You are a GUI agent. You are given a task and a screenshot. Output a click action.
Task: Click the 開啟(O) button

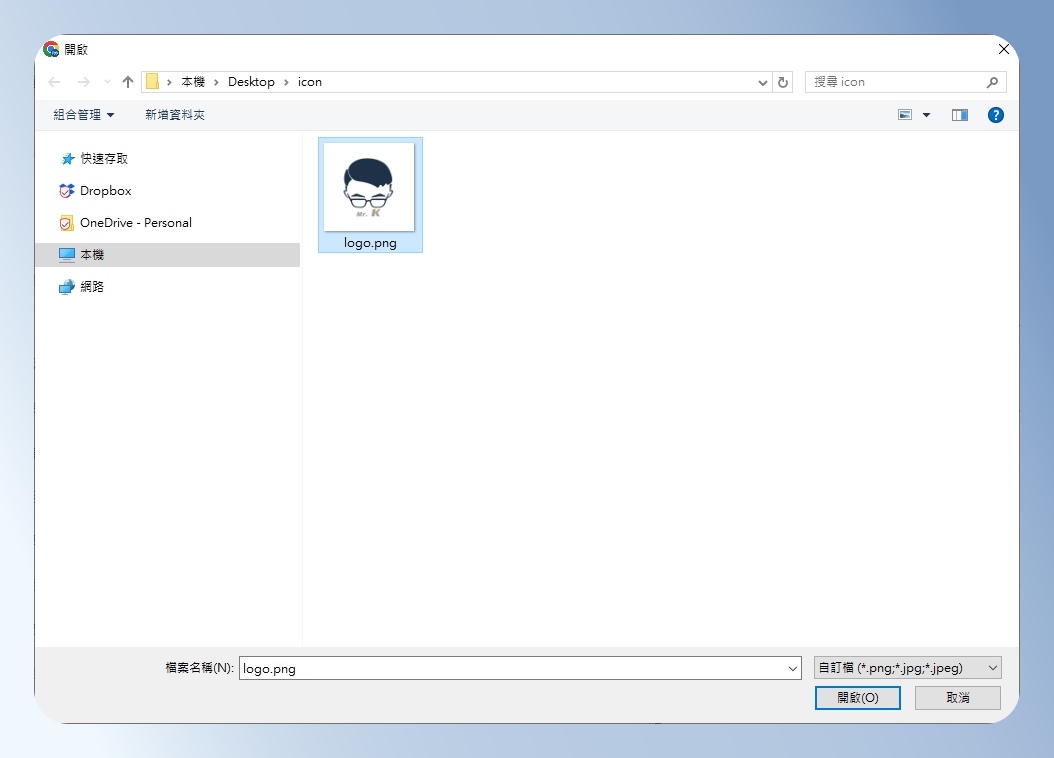pyautogui.click(x=858, y=698)
